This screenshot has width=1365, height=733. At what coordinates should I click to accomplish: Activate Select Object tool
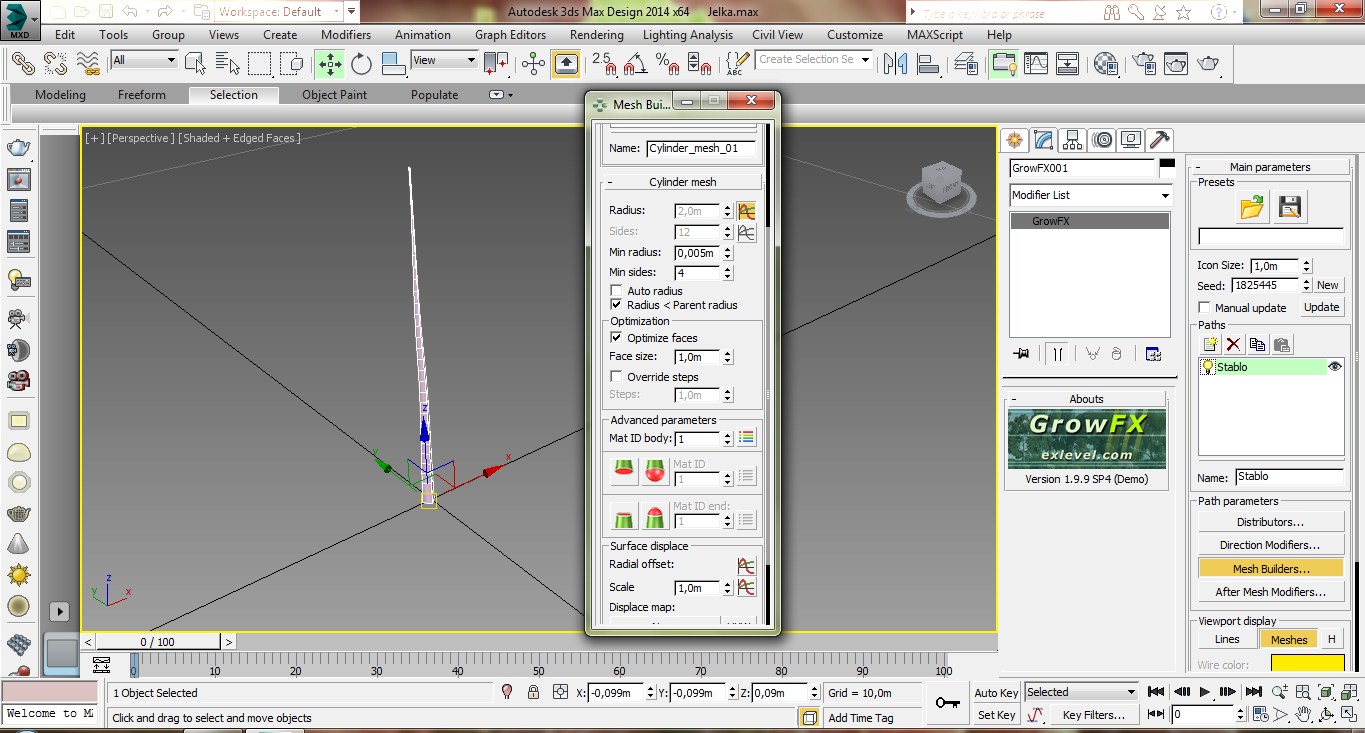(196, 64)
